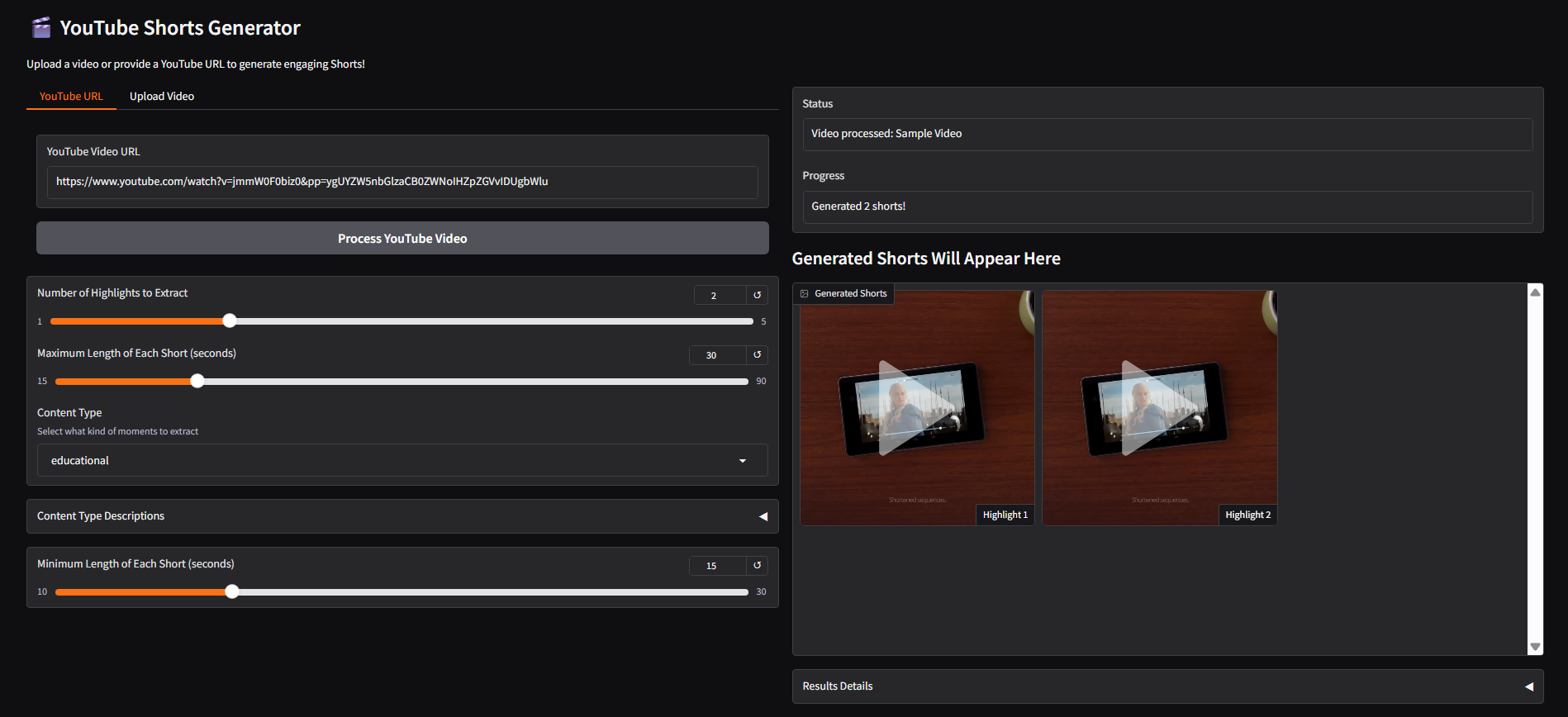Click the Status field reading Video processed
The height and width of the screenshot is (717, 1568).
pyautogui.click(x=1167, y=135)
